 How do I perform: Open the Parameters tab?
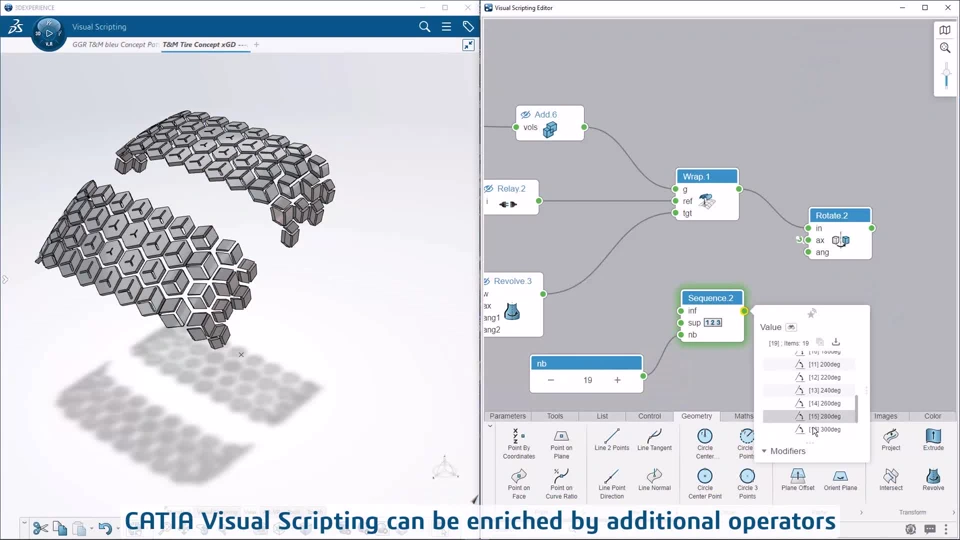[508, 416]
